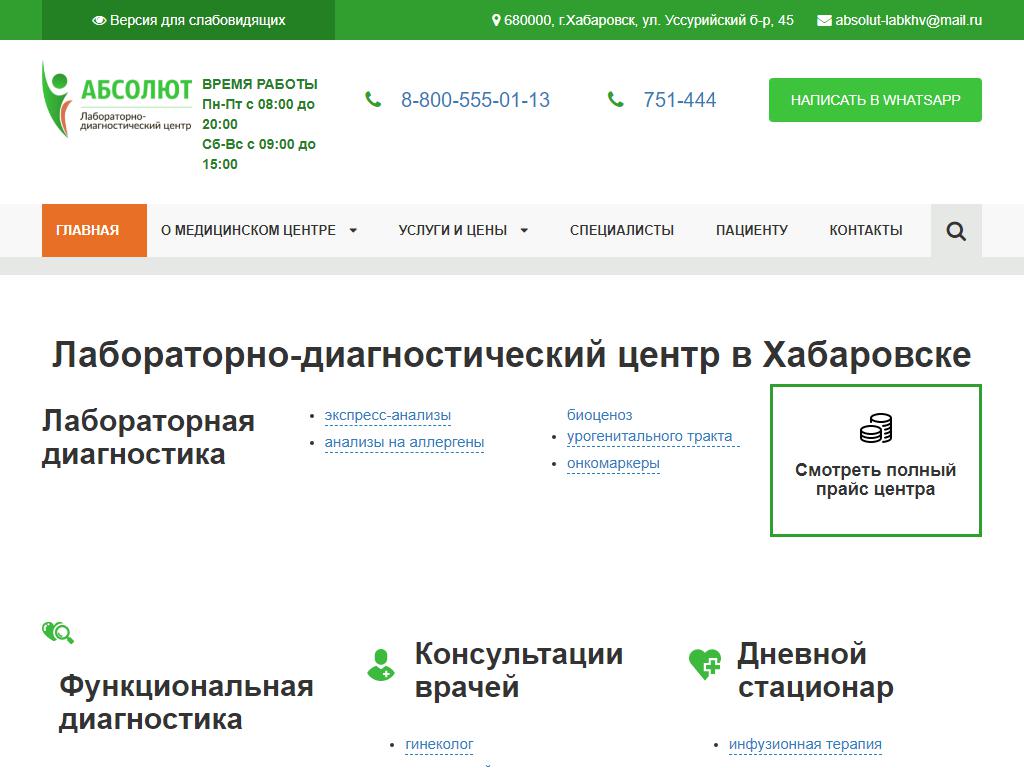Viewport: 1024px width, 768px height.
Task: Click main heading 'Лабораторно-диагностический центр в Хабаровске'
Action: tap(511, 355)
